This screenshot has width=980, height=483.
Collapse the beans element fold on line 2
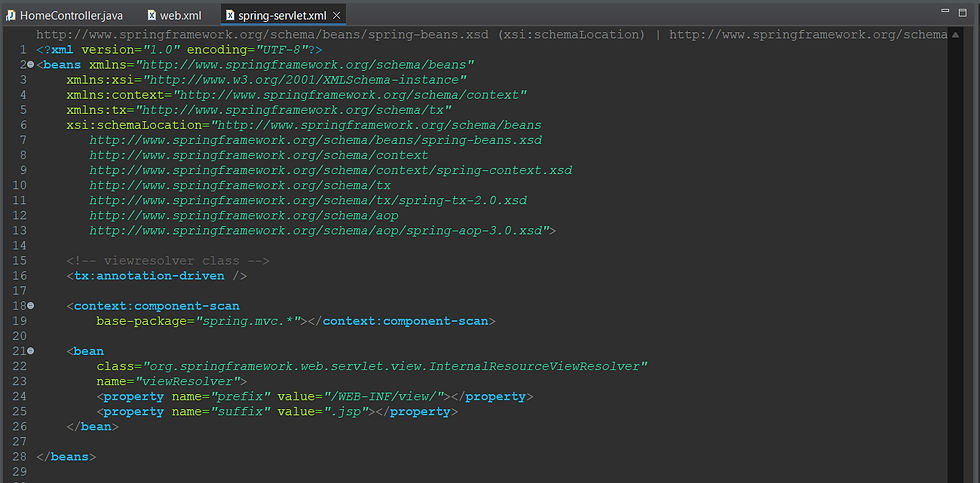31,64
